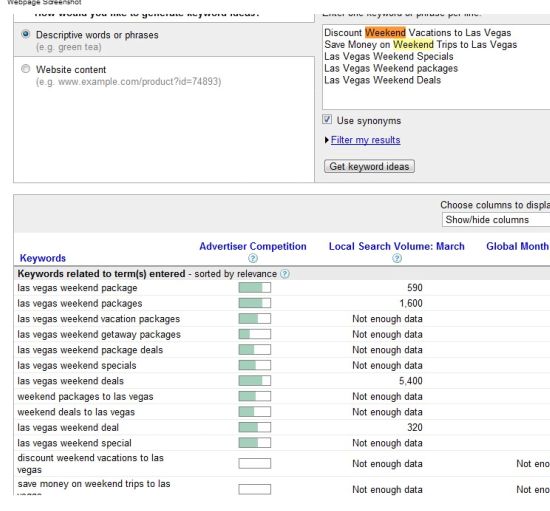
Task: Select Website content radio option
Action: [25, 68]
